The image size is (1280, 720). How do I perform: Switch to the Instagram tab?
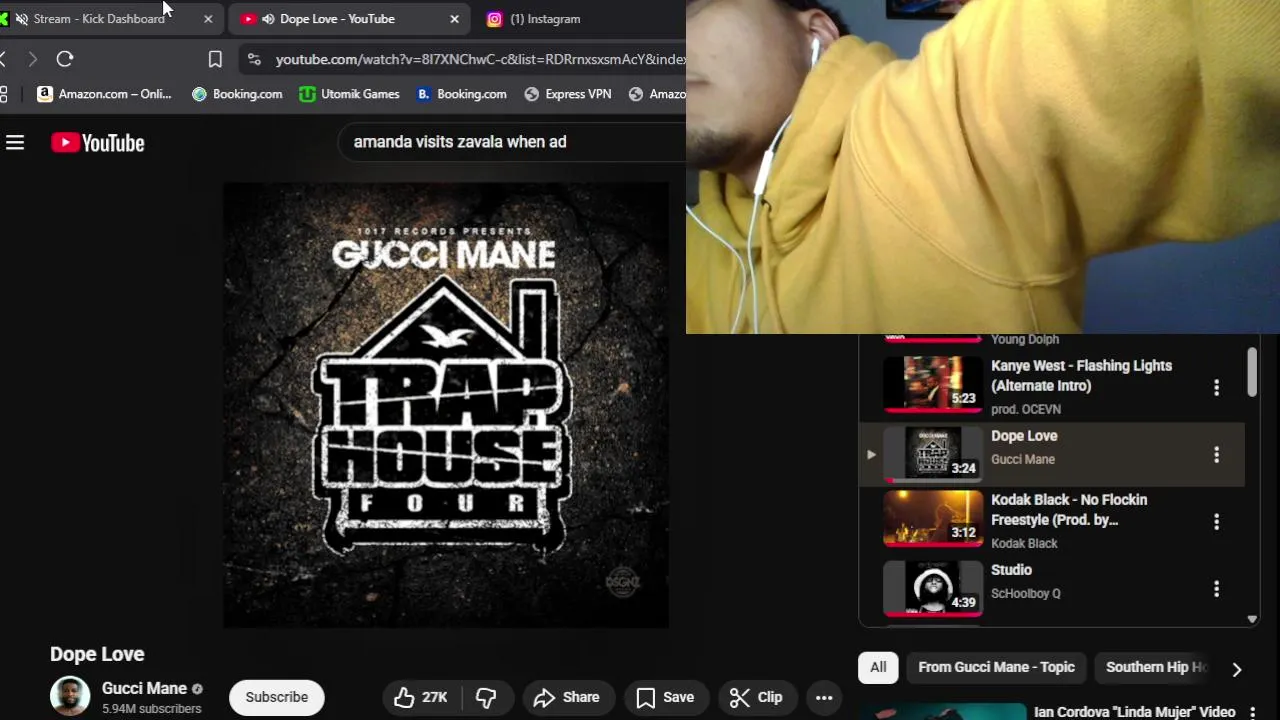pyautogui.click(x=545, y=19)
